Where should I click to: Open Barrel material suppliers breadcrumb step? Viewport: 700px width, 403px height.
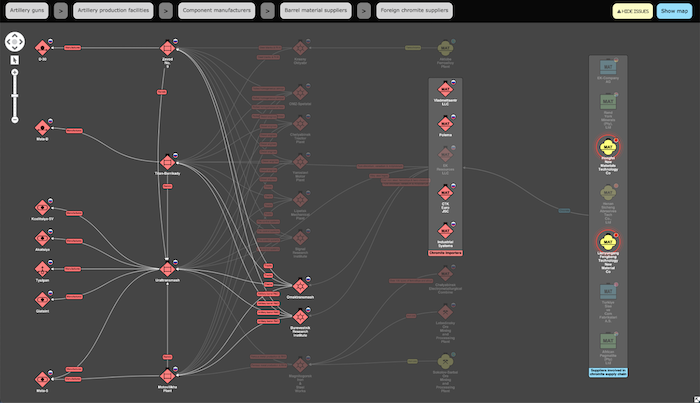(x=316, y=11)
